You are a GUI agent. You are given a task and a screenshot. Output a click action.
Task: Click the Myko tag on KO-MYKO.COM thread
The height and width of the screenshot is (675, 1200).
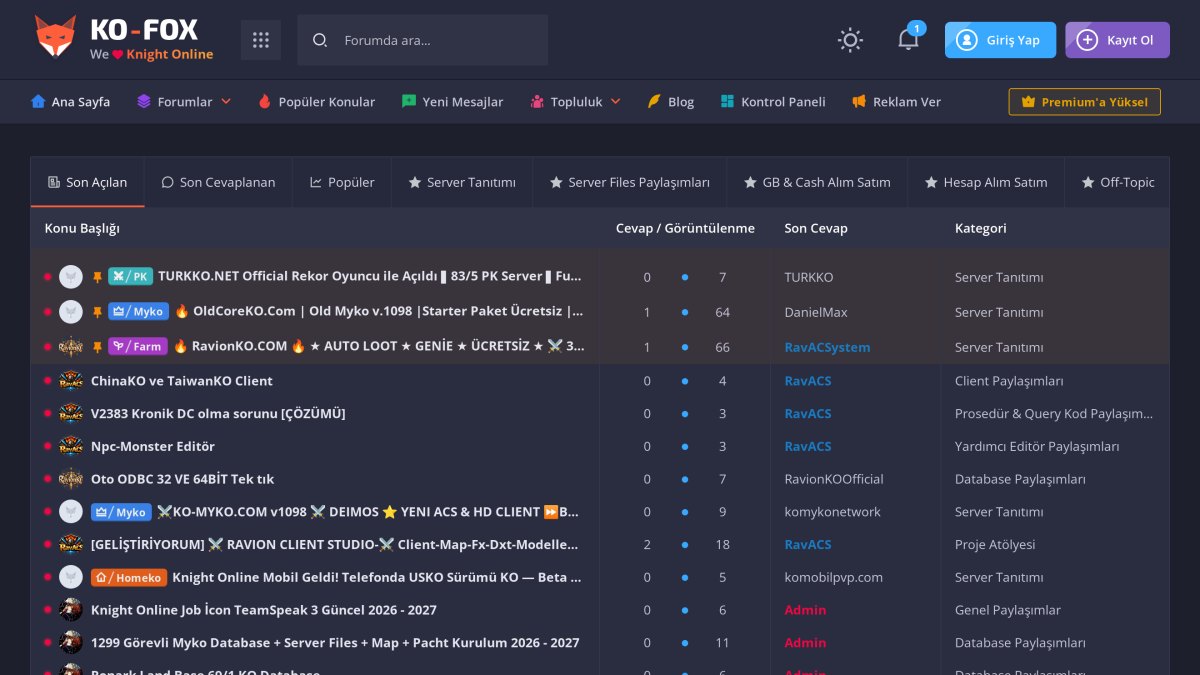coord(121,512)
